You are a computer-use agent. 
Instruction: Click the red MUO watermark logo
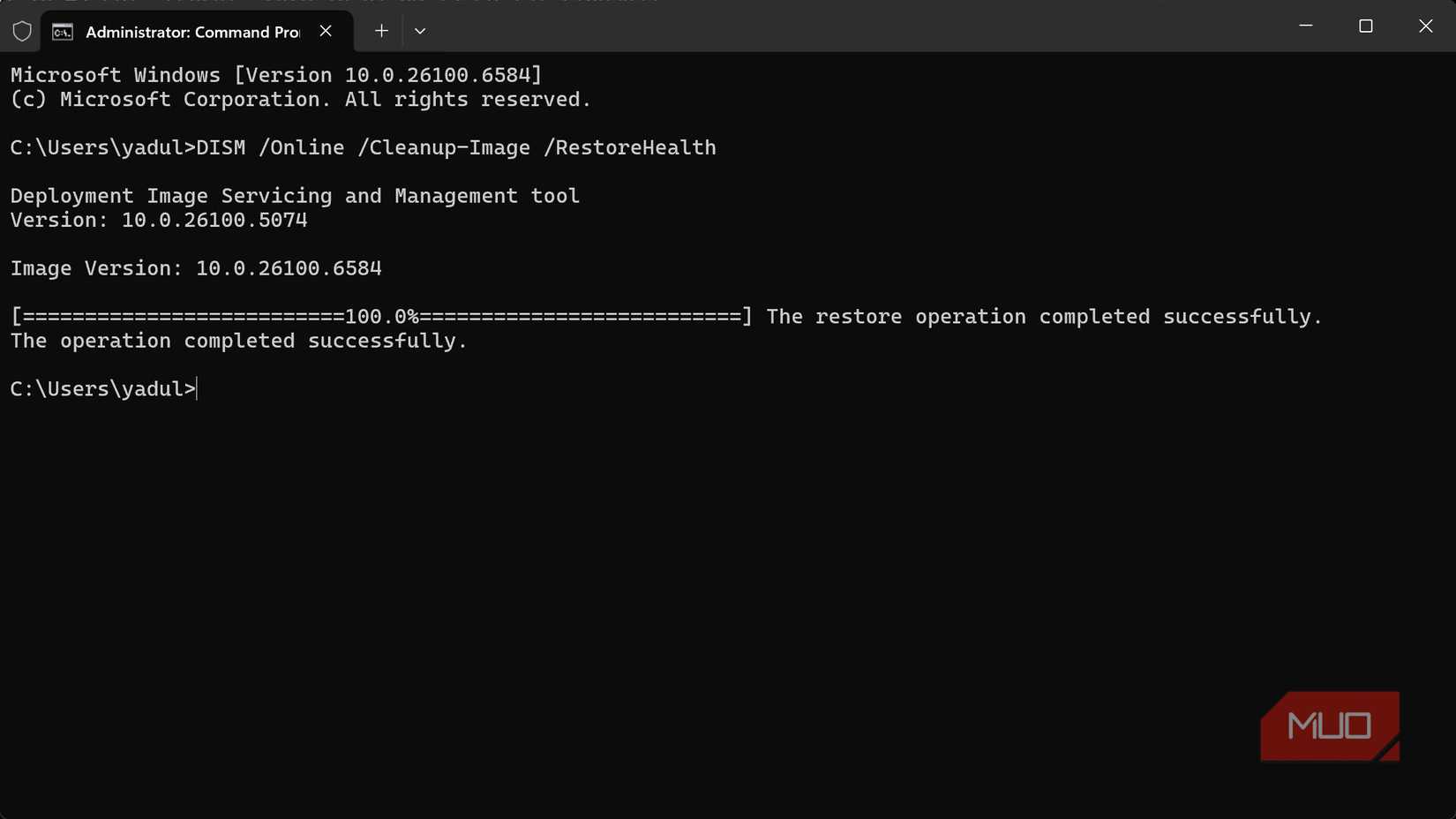point(1329,725)
